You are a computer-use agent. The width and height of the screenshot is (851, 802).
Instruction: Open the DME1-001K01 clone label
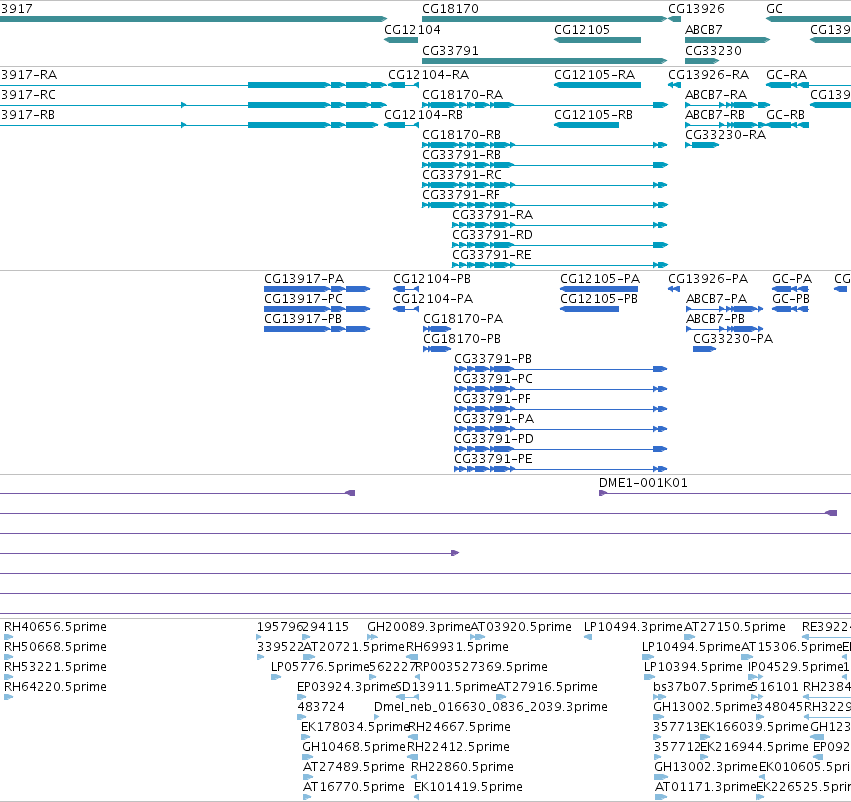(643, 483)
